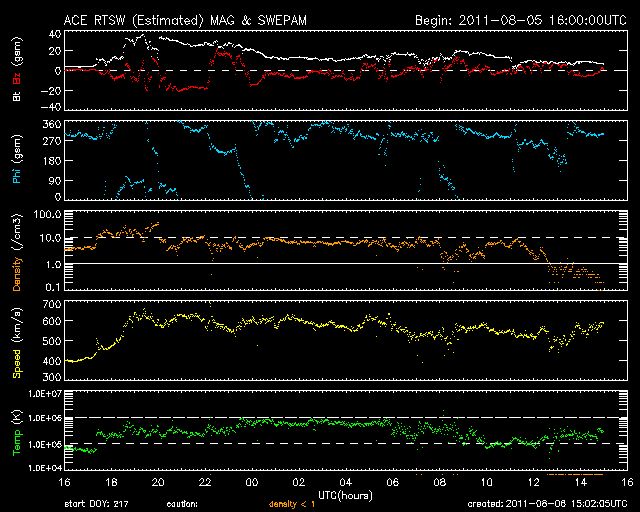
Task: Click the '-40' tick on Bt Bz axis
Action: coord(51,107)
